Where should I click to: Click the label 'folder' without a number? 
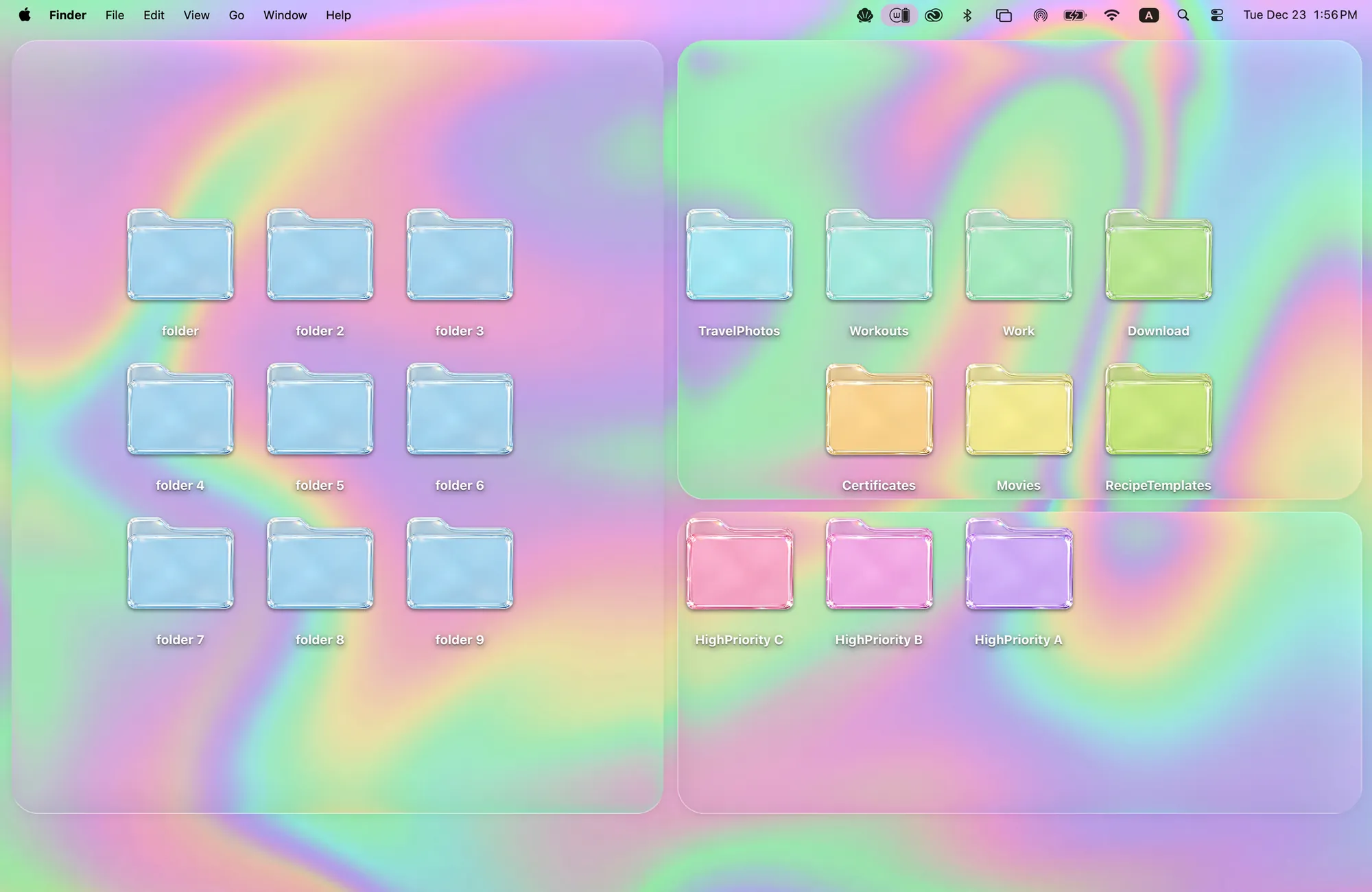[x=180, y=331]
